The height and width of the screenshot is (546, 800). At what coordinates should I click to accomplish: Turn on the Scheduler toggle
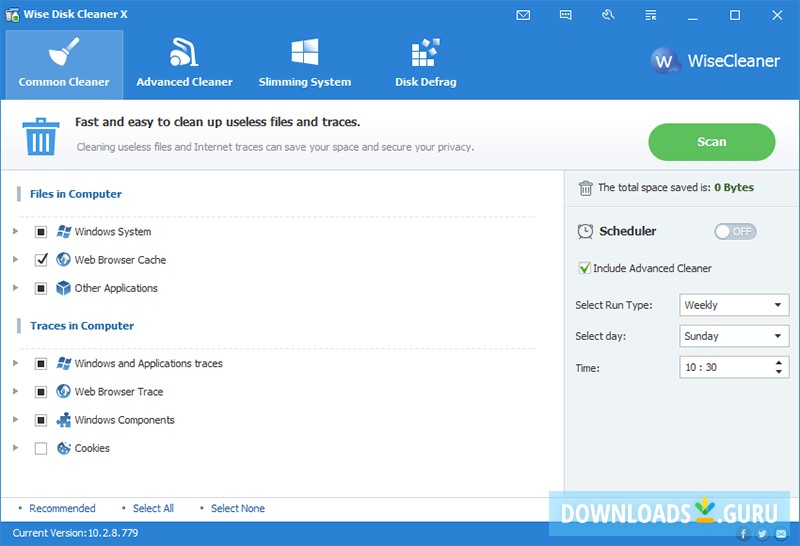pyautogui.click(x=735, y=231)
